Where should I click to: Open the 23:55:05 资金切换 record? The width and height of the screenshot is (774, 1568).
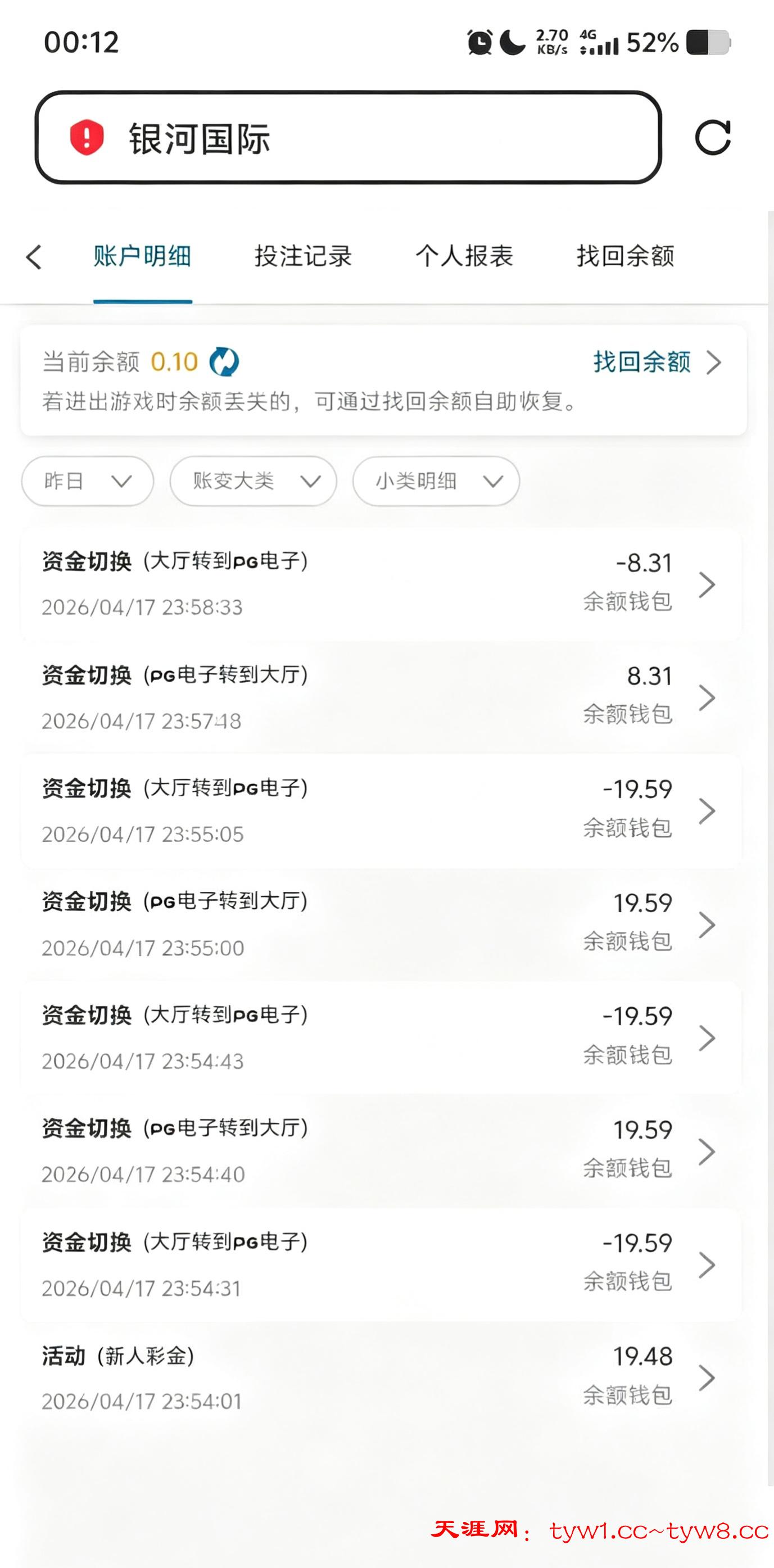[365, 811]
